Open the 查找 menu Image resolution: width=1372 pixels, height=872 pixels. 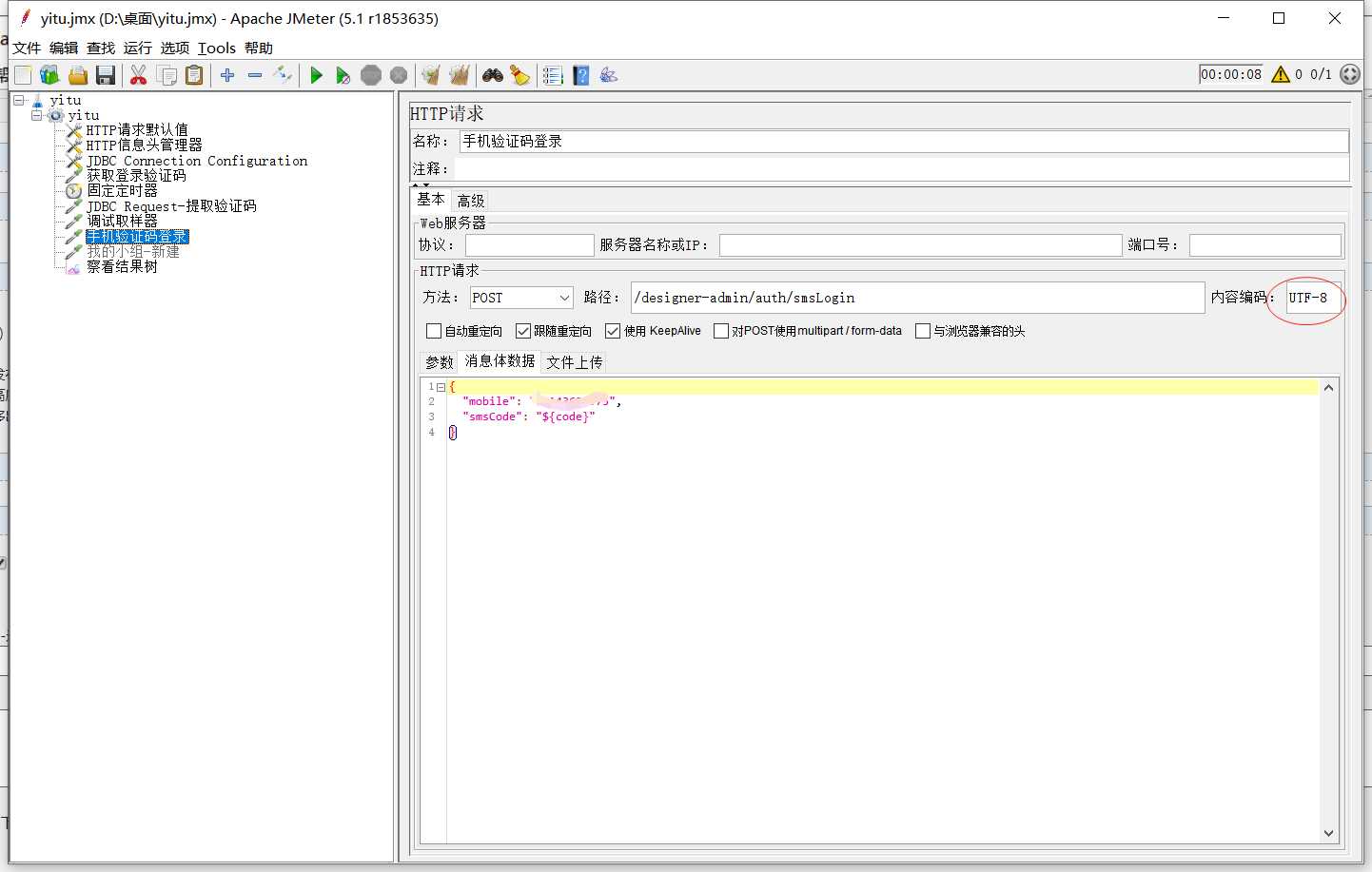tap(101, 48)
